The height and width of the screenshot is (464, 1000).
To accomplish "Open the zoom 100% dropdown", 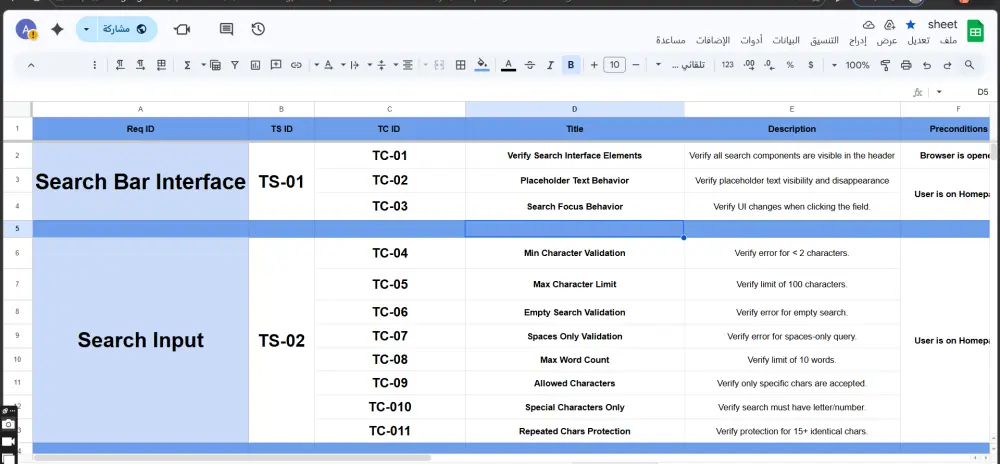I will [x=850, y=65].
